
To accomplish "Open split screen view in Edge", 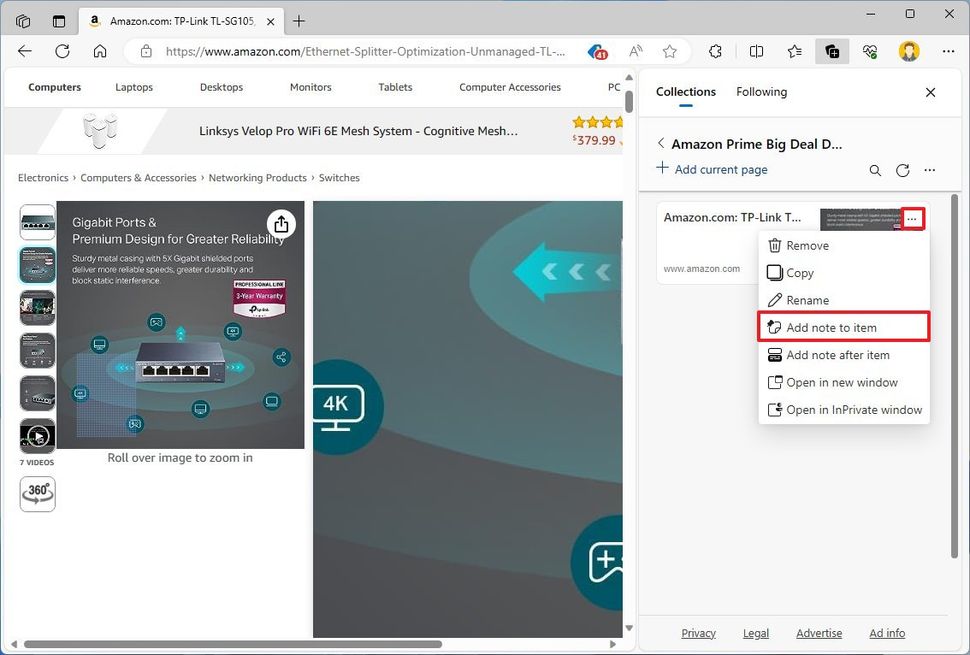I will point(757,51).
